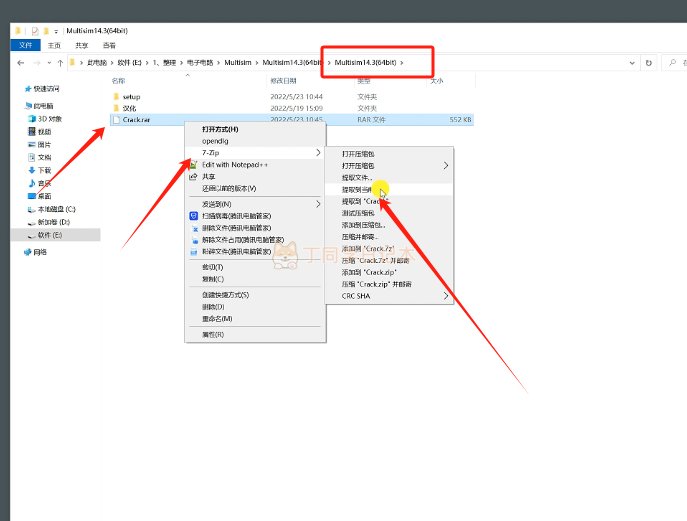Screen dimensions: 687x521
Task: Jump to 此电脑 in the address breadcrumb
Action: click(97, 63)
